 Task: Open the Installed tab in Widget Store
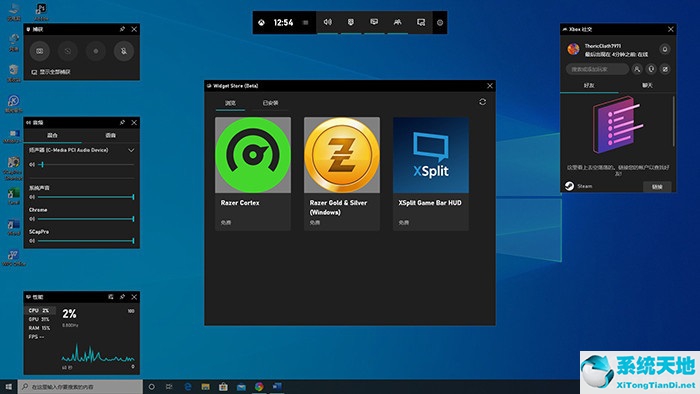click(270, 103)
